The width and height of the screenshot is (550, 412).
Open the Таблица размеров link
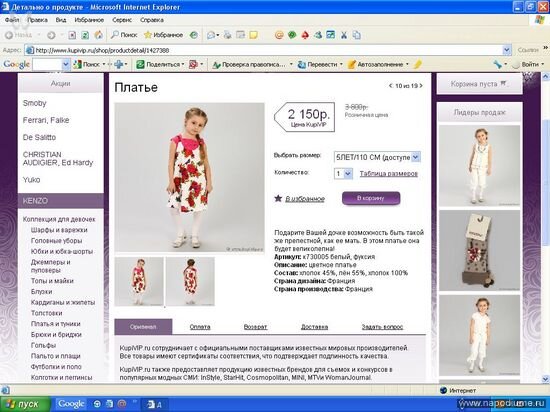389,174
